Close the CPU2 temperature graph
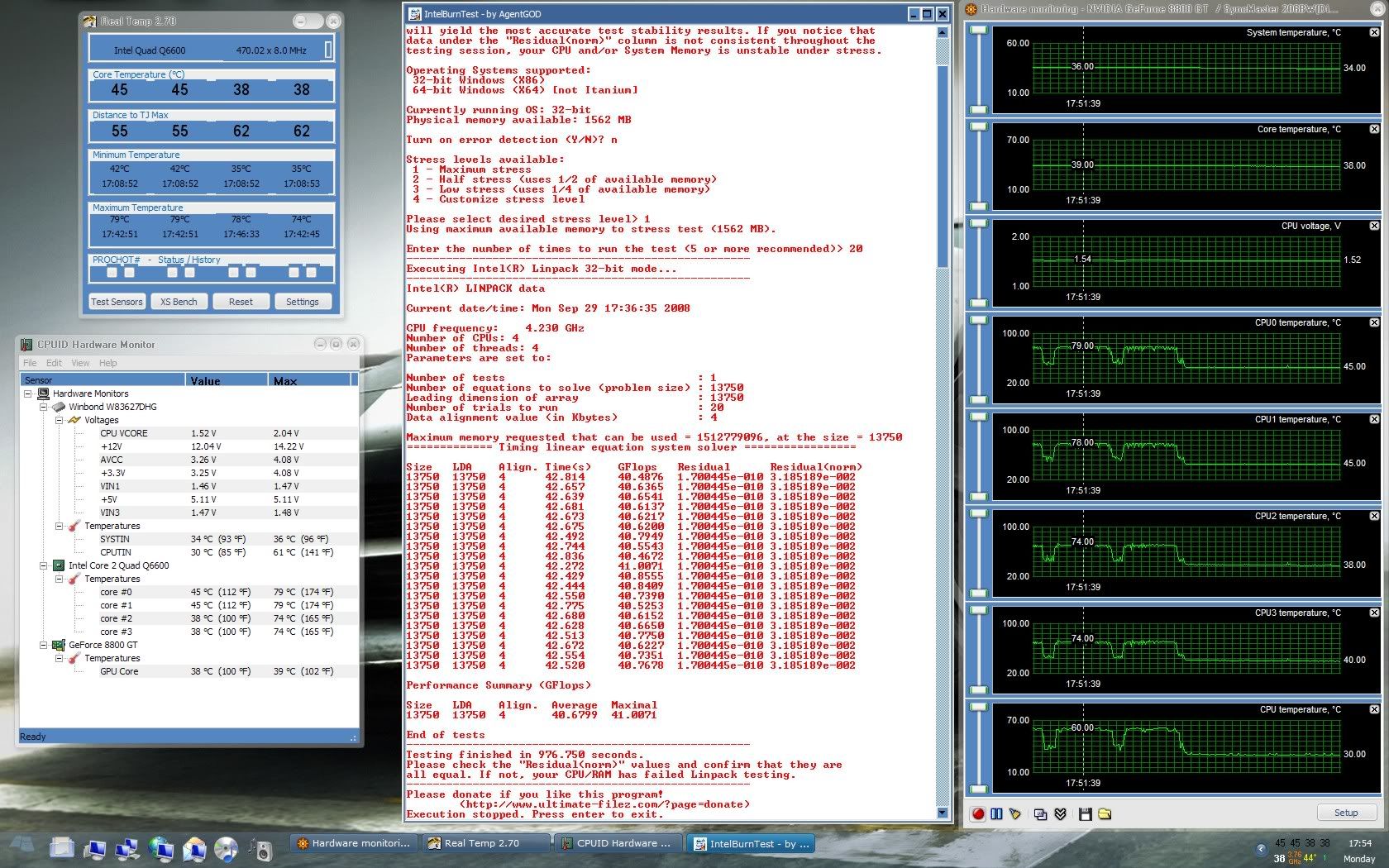The image size is (1389, 868). pos(1374,516)
